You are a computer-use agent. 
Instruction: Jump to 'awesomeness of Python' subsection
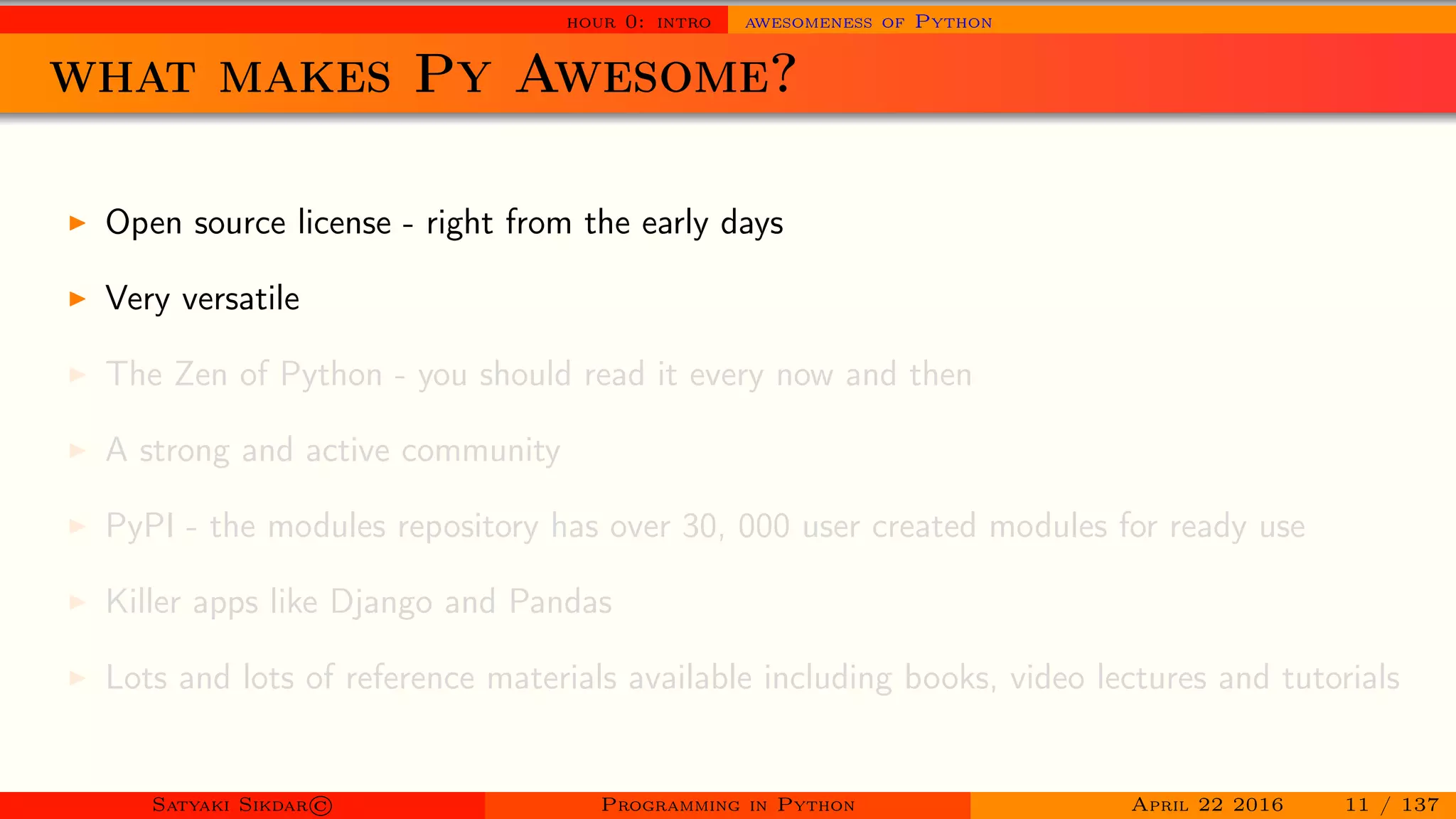[x=868, y=22]
